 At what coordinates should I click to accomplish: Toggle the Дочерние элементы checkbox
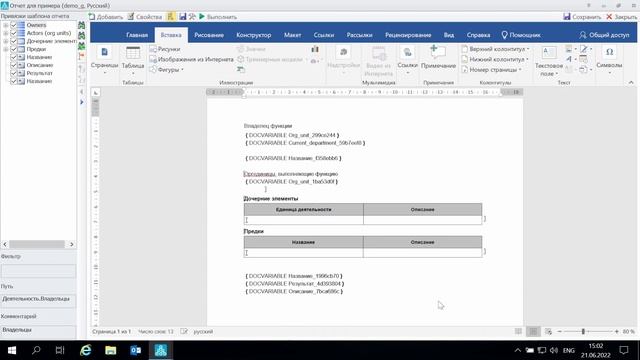click(13, 41)
